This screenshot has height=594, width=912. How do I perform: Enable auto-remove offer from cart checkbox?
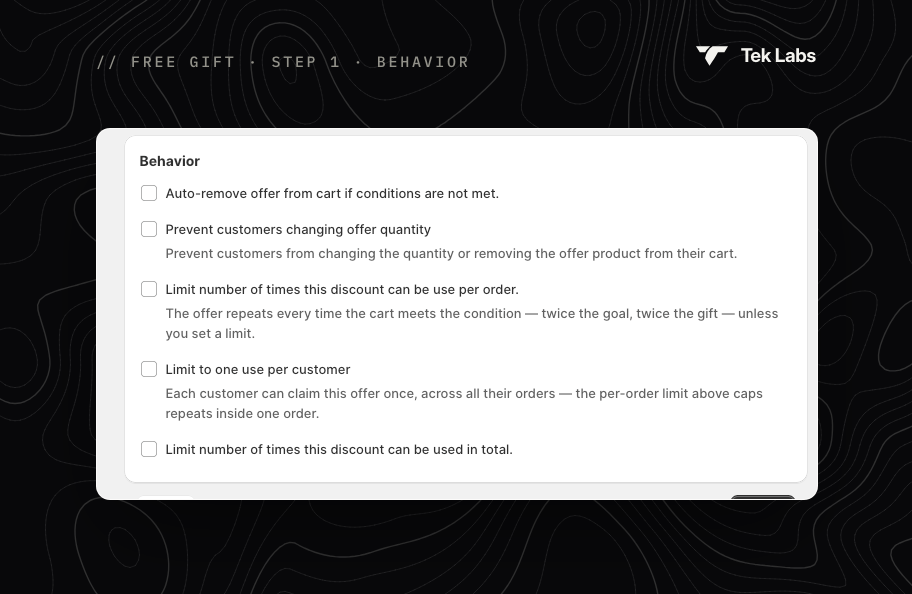[x=149, y=193]
